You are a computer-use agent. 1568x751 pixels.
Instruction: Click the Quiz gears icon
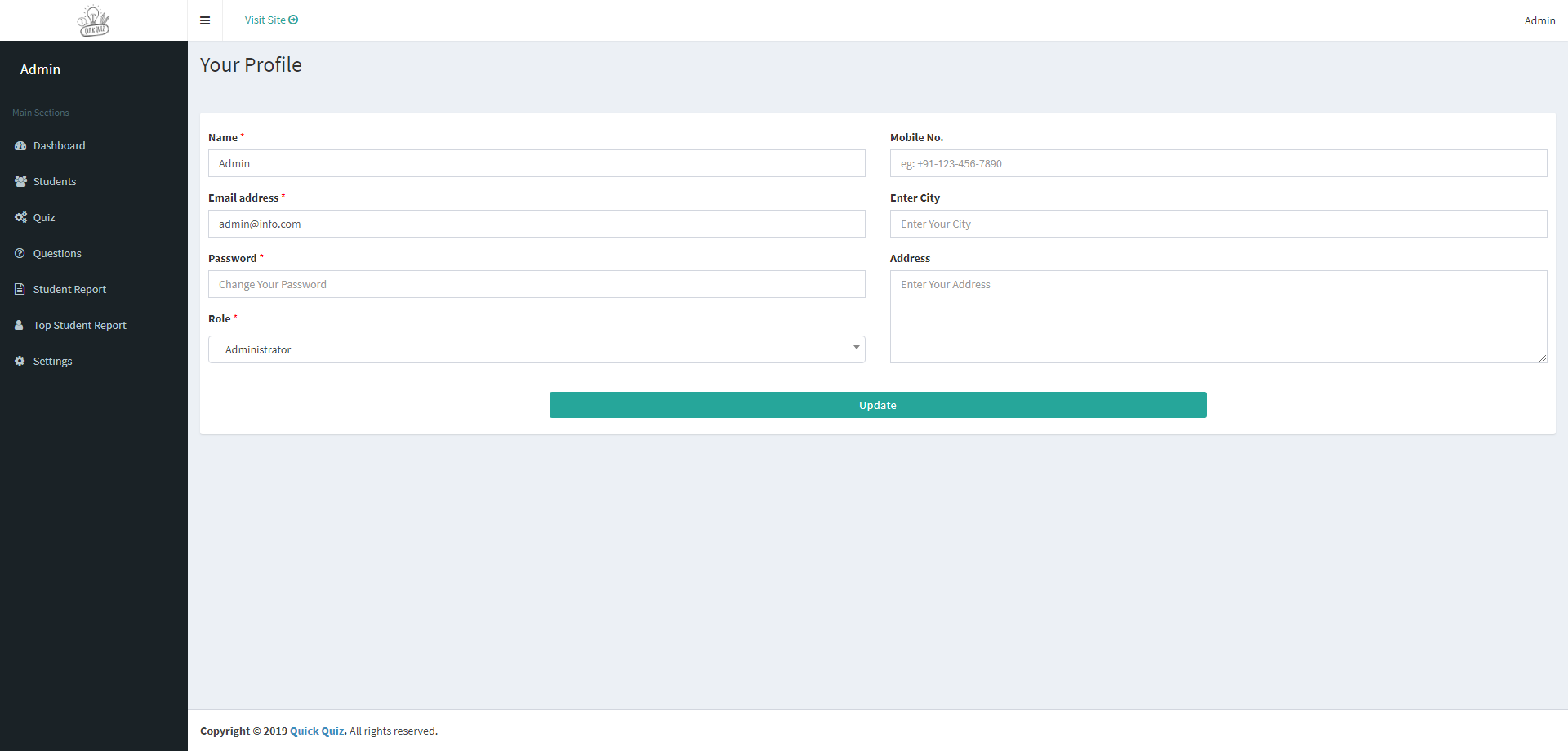pos(20,217)
